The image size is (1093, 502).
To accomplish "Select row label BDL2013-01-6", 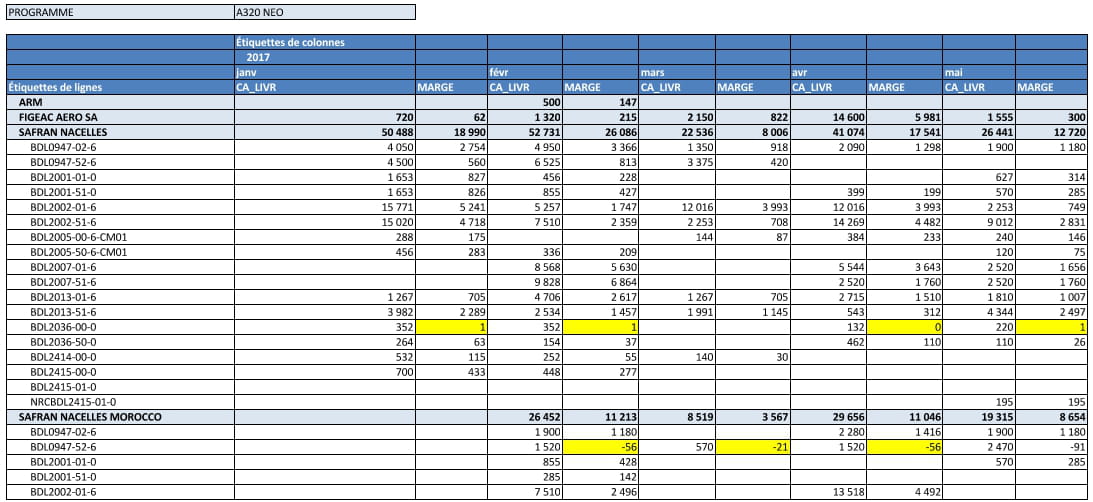I will pyautogui.click(x=121, y=296).
